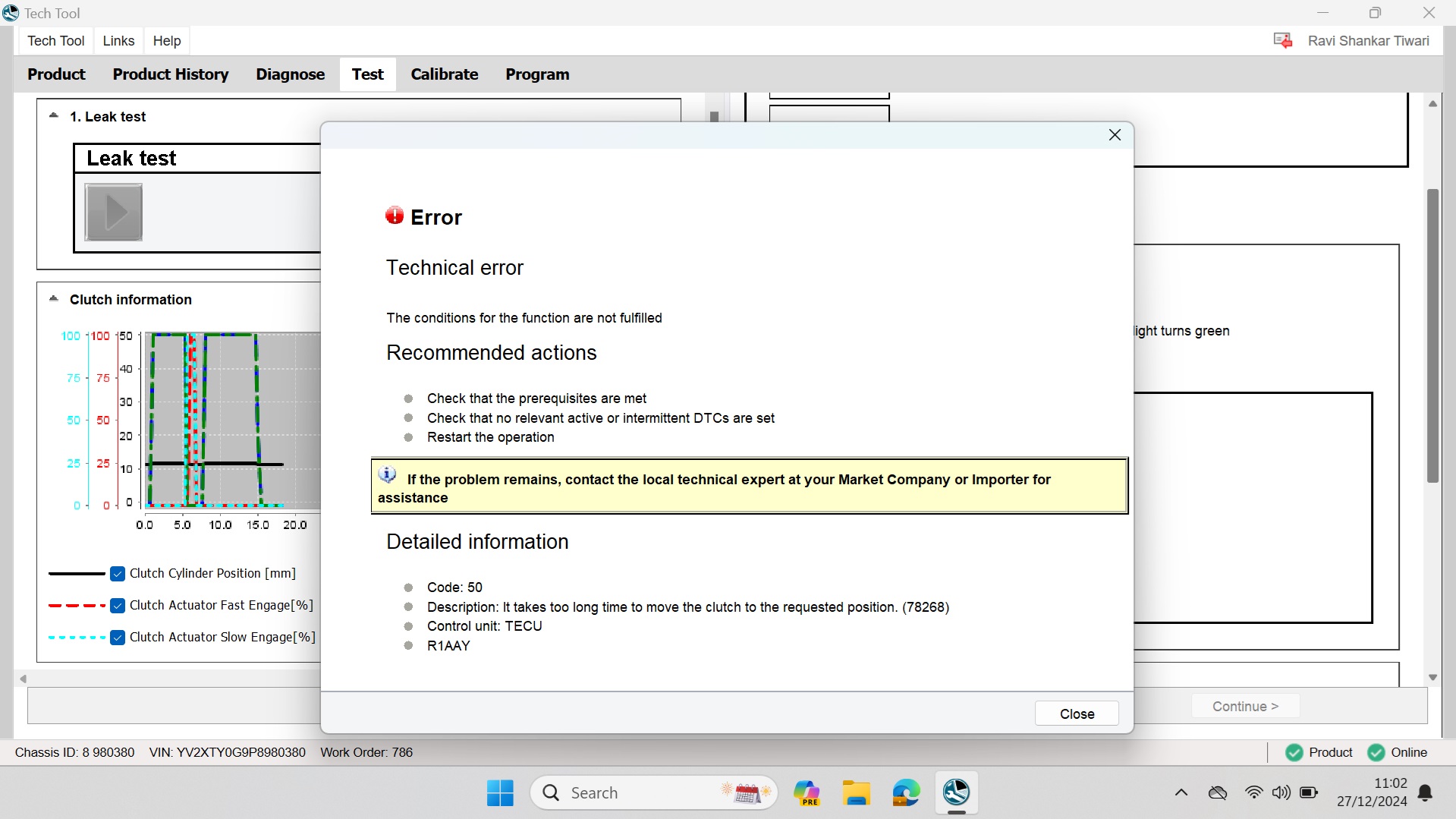
Task: Open the Product tab
Action: (x=56, y=74)
